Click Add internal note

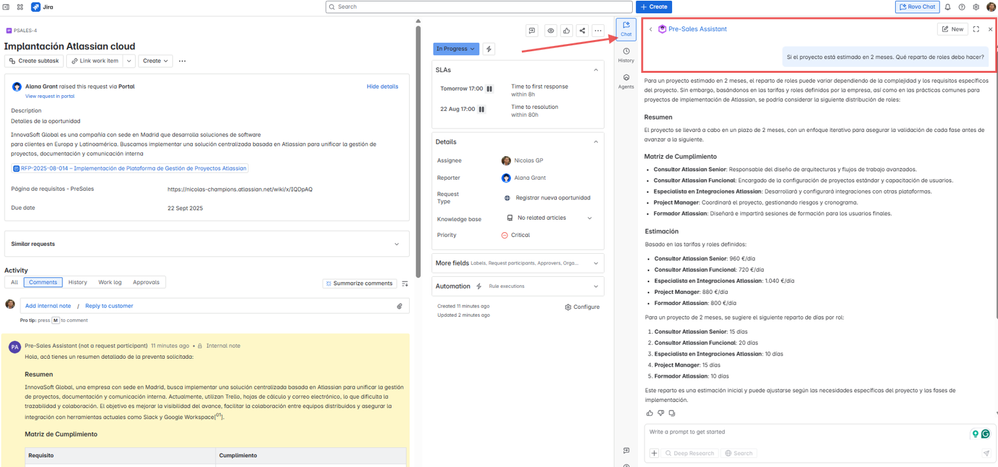coord(48,306)
